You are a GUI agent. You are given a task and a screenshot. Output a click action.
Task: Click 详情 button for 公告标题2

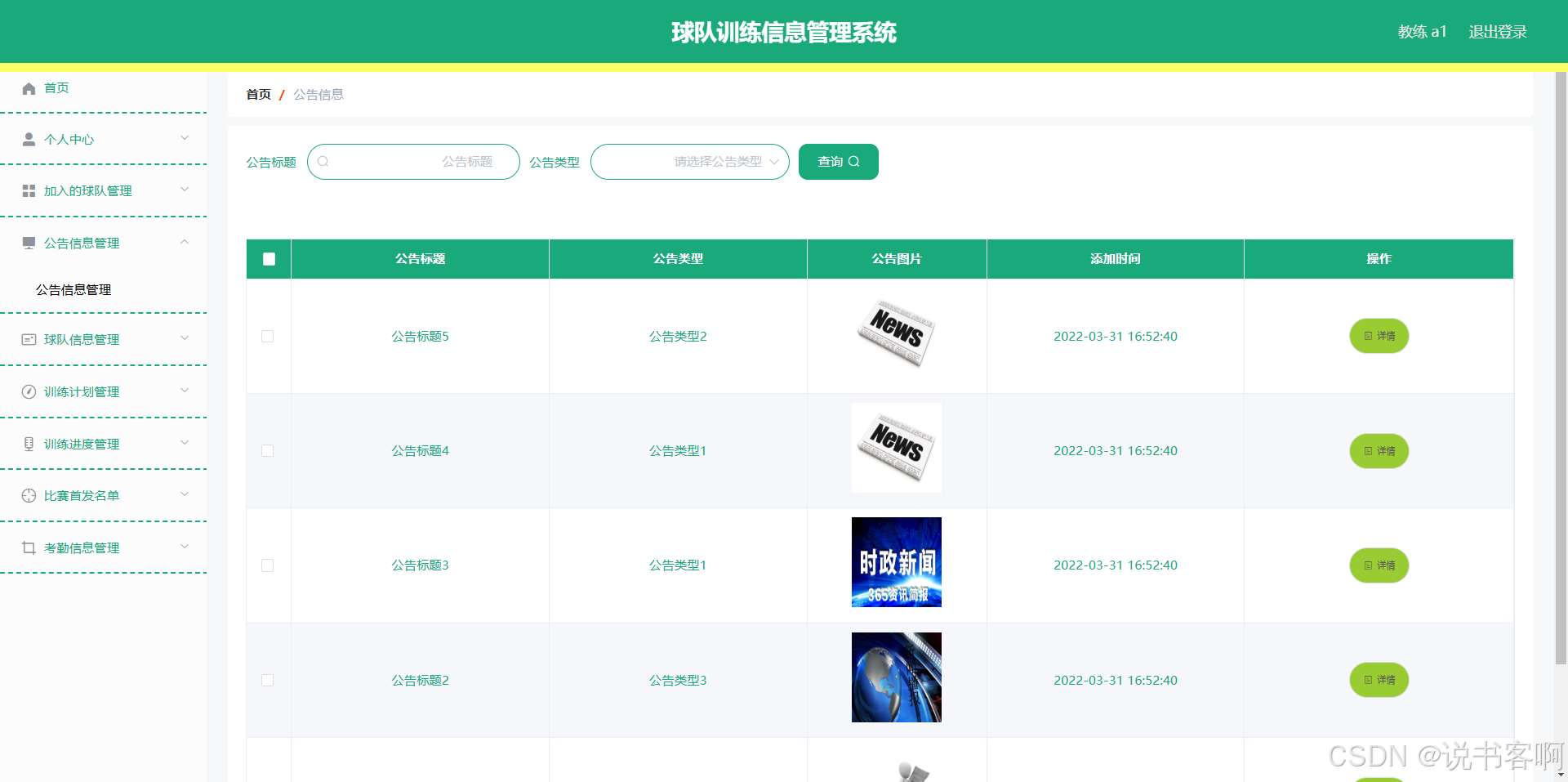pyautogui.click(x=1379, y=680)
